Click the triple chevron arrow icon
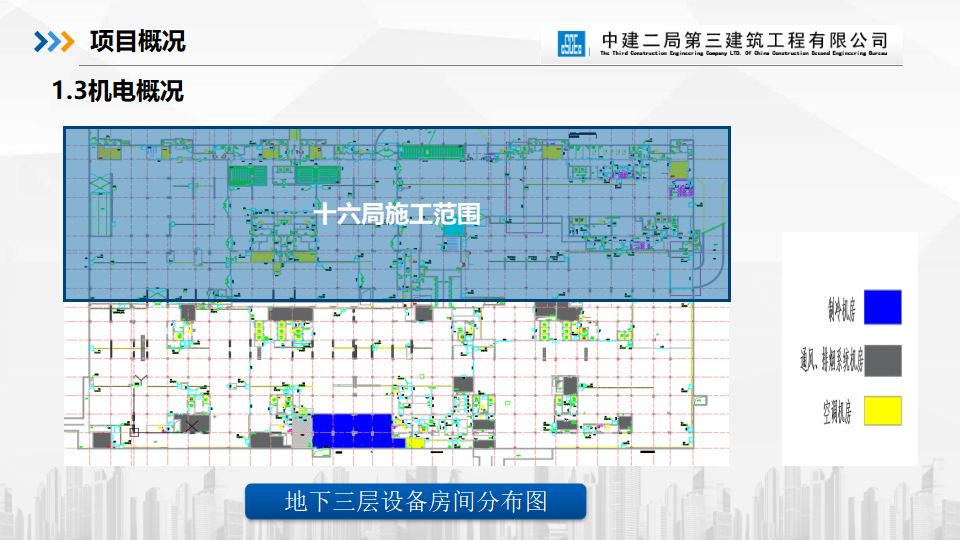Viewport: 960px width, 540px height. click(53, 41)
